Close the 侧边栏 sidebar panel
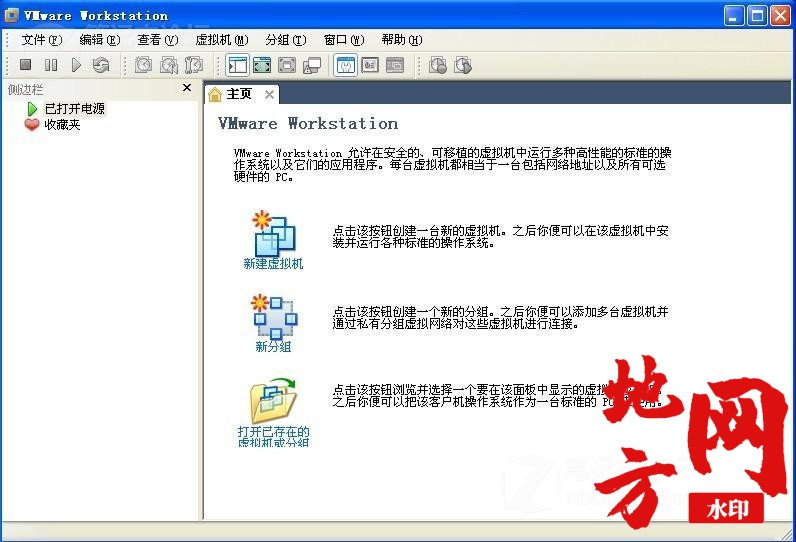Screen dimensions: 796x542 (x=187, y=88)
